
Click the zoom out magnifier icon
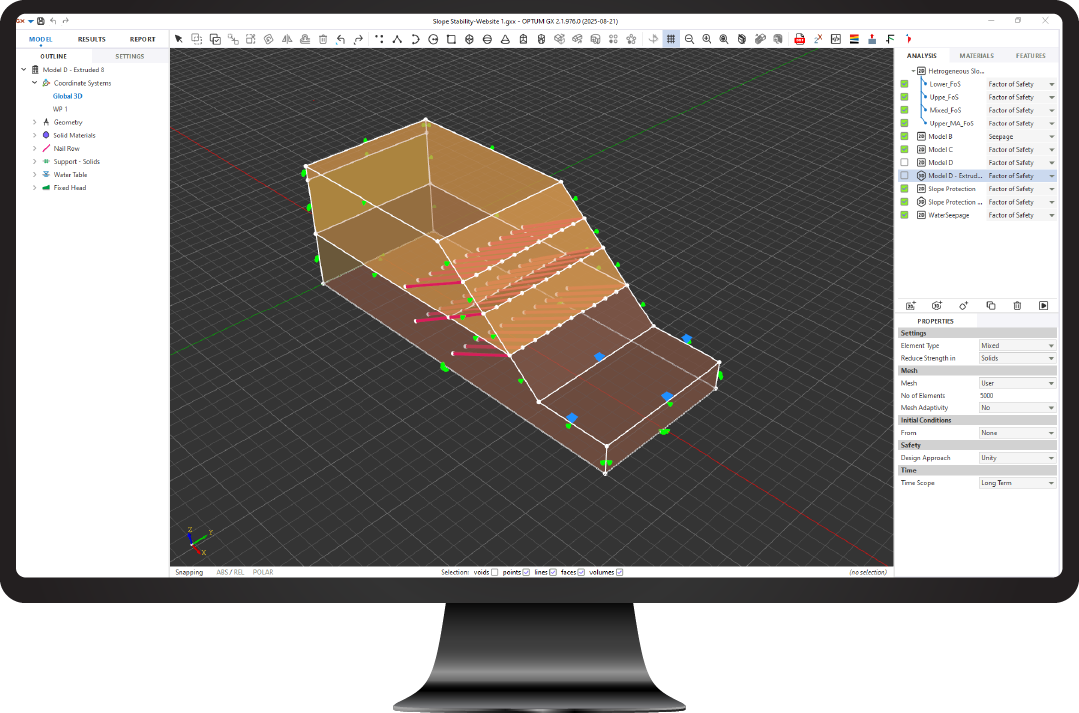point(689,39)
